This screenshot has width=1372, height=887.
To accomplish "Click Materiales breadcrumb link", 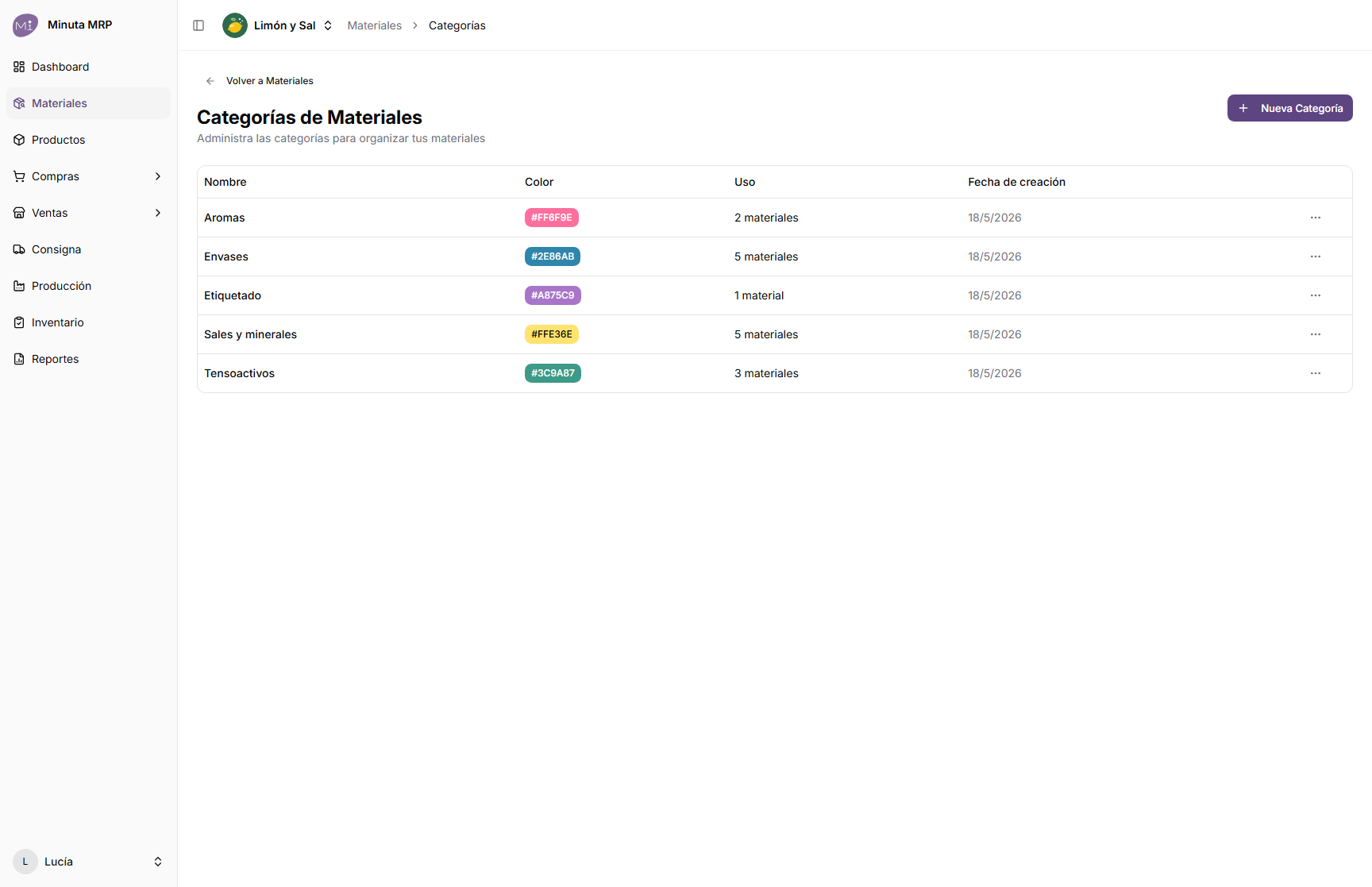I will pos(374,25).
